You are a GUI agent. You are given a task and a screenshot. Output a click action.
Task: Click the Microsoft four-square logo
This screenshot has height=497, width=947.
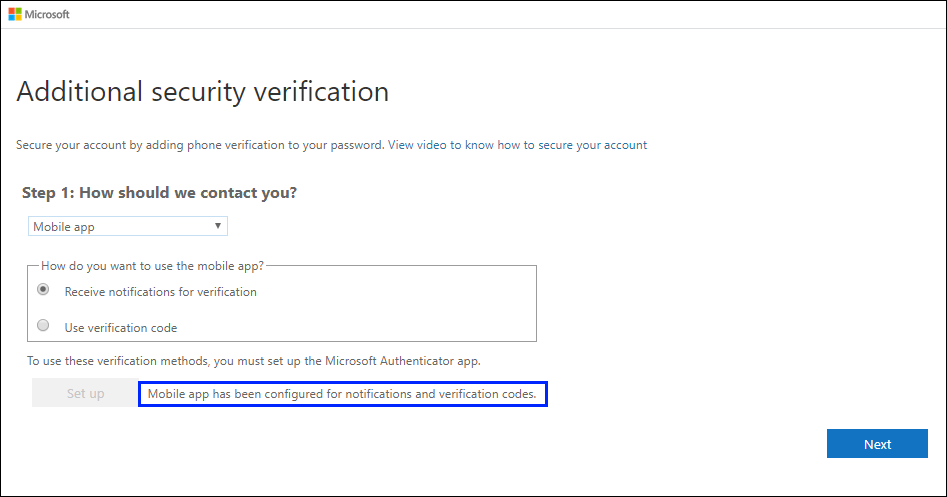coord(15,14)
